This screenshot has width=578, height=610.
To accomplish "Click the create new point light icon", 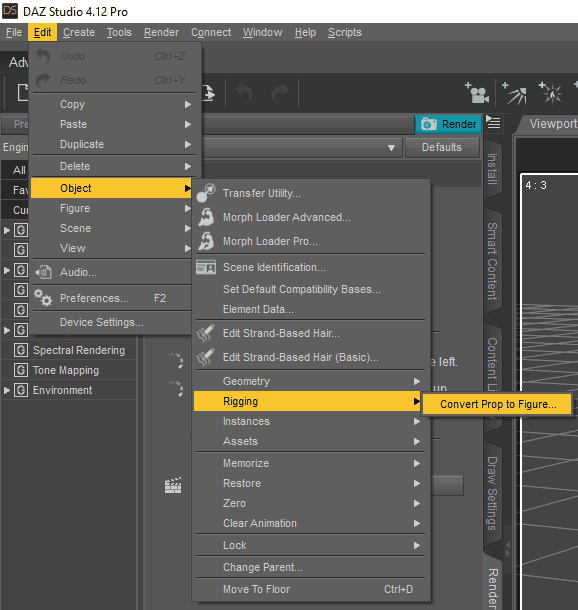I will tap(550, 93).
